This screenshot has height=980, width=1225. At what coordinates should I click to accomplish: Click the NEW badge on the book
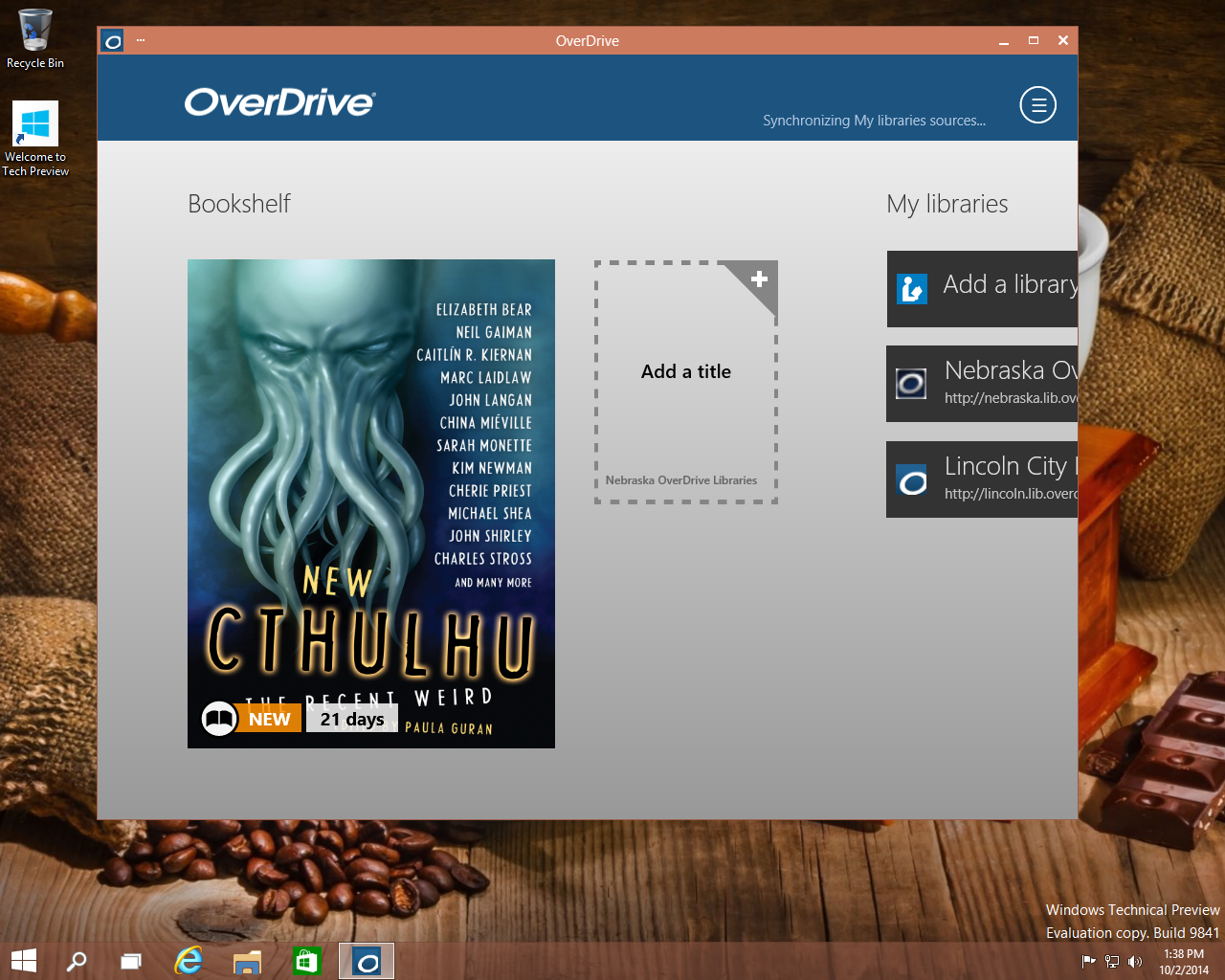pos(270,719)
